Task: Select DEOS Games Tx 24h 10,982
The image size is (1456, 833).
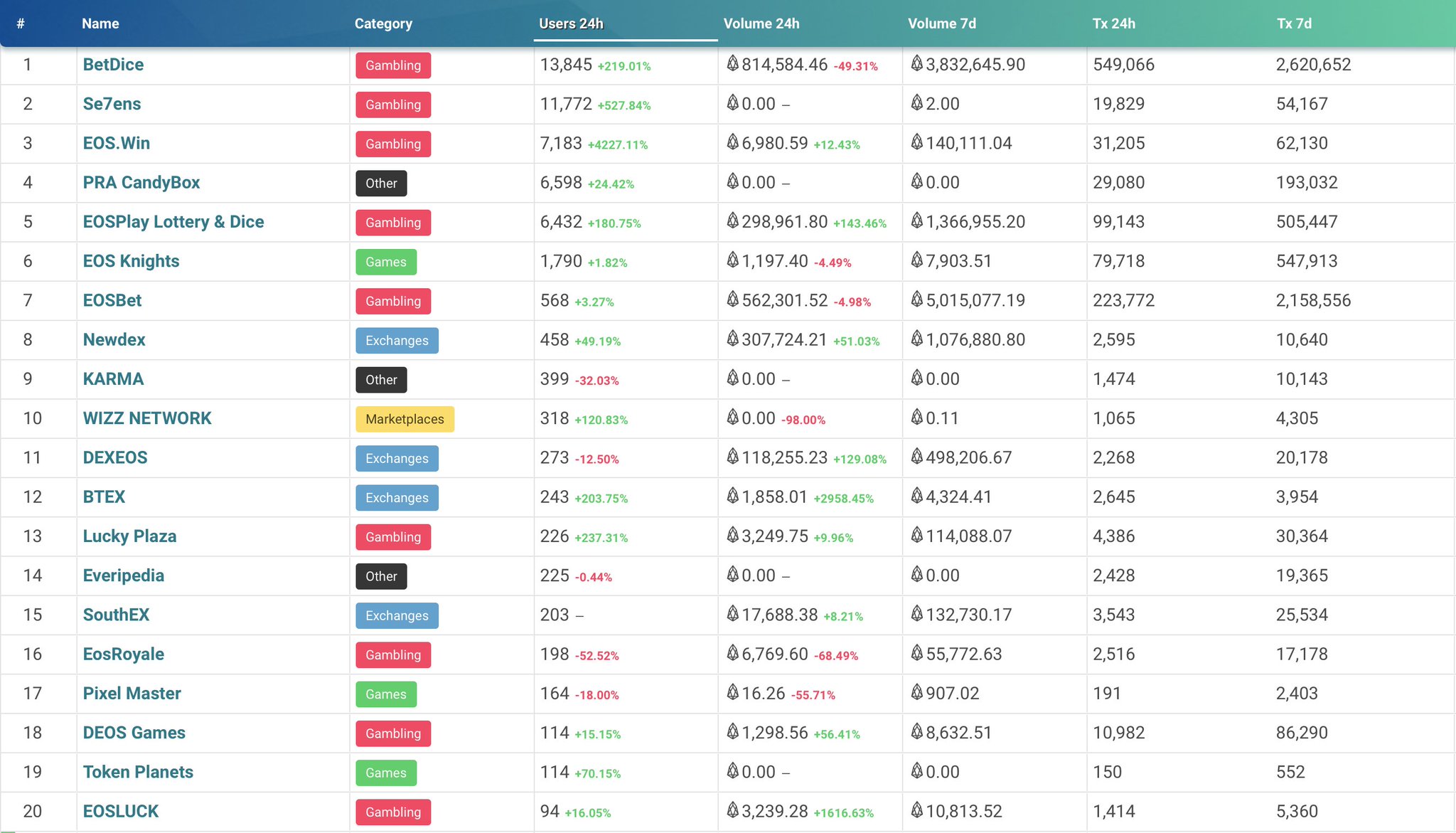Action: 1119,733
